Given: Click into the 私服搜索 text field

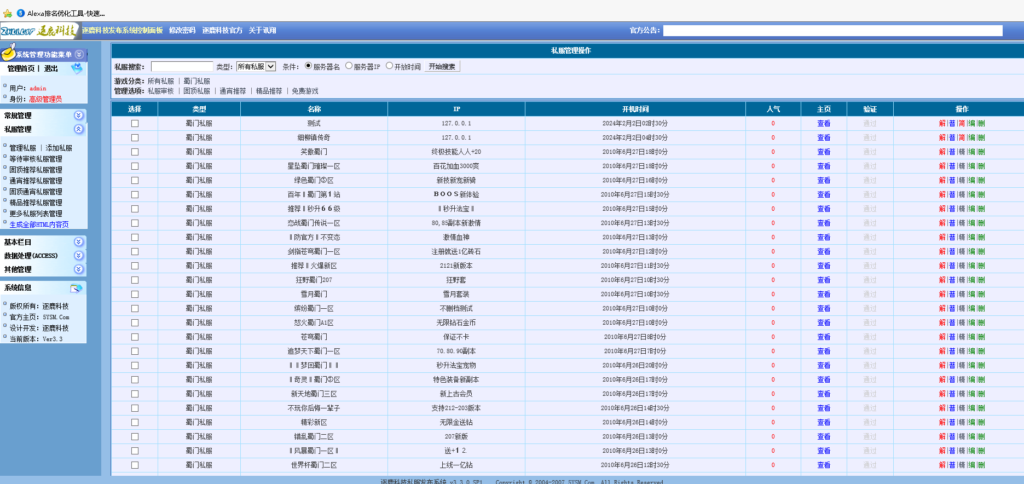Looking at the screenshot, I should pos(181,66).
